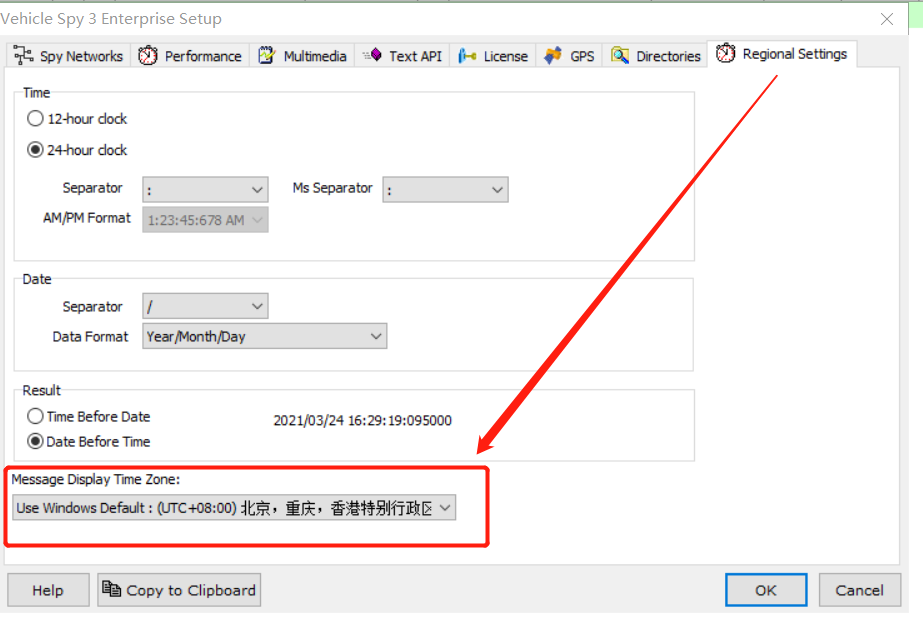Screen dimensions: 923x622
Task: Click the Help button
Action: click(48, 590)
